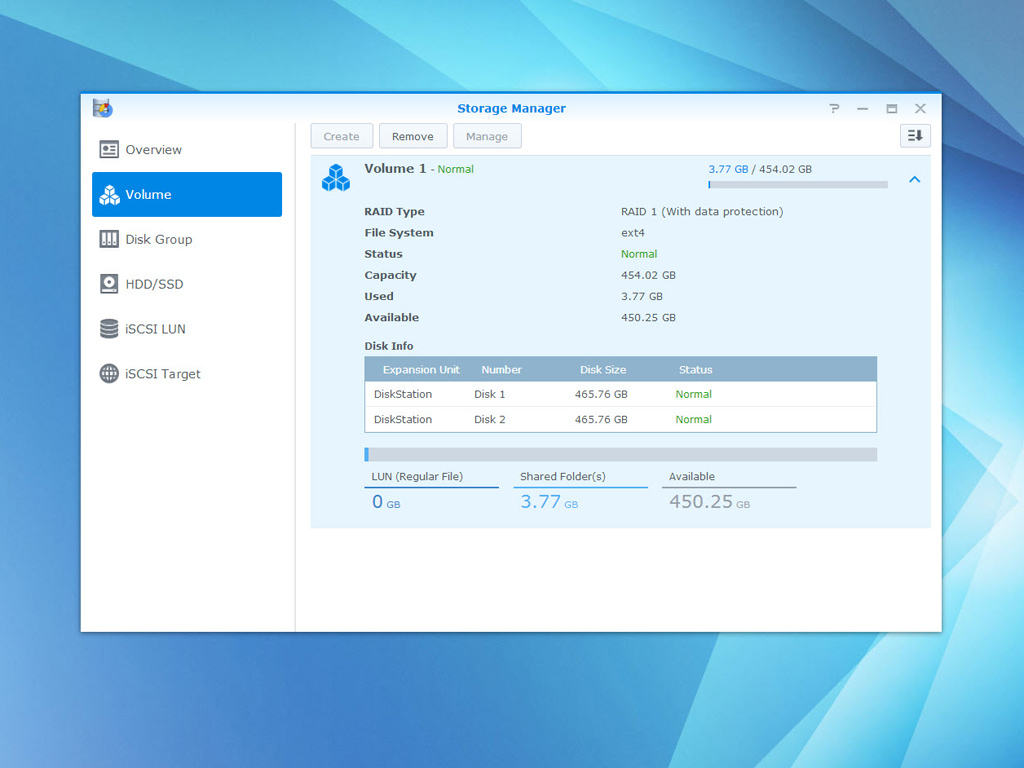
Task: Select the Disk 2 row cell
Action: point(490,419)
